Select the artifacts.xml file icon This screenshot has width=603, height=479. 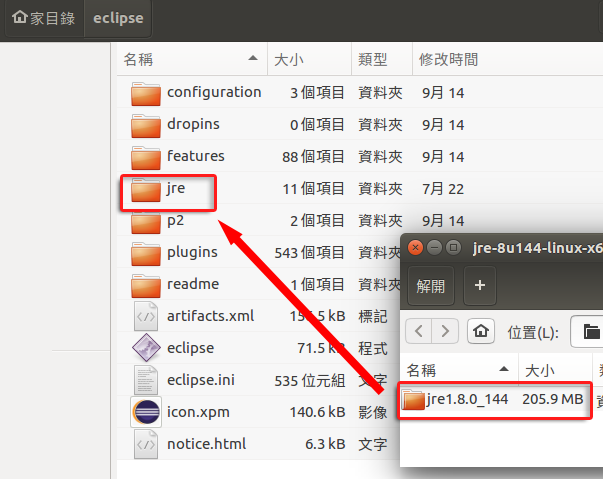click(146, 316)
